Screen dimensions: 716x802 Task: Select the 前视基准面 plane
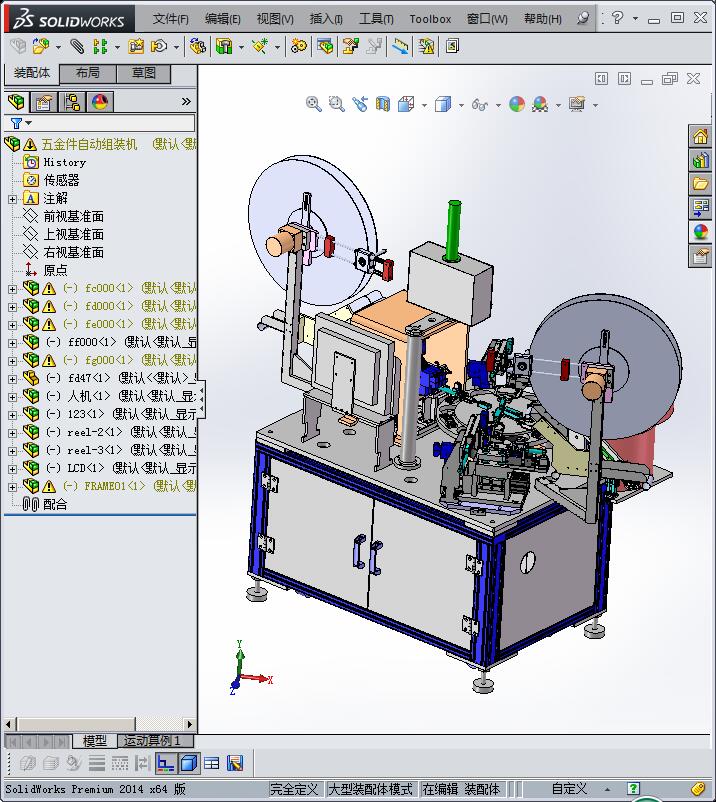pyautogui.click(x=74, y=216)
